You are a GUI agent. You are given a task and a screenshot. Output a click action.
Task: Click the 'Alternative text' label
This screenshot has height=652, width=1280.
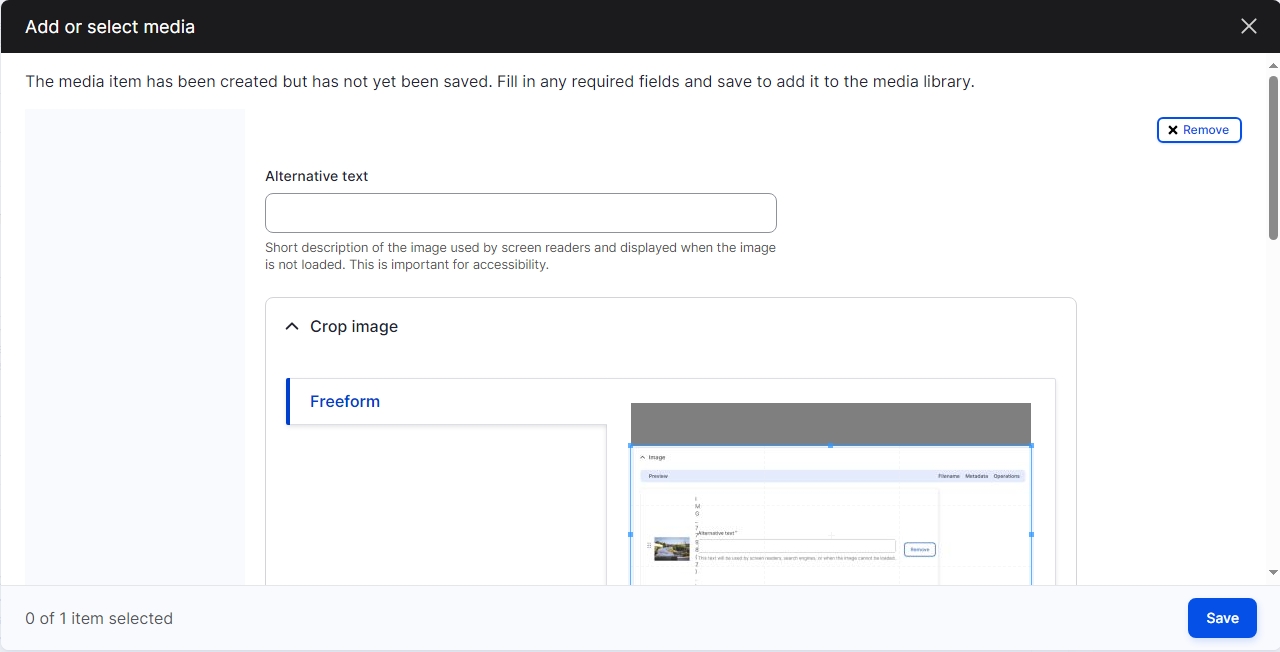tap(317, 176)
